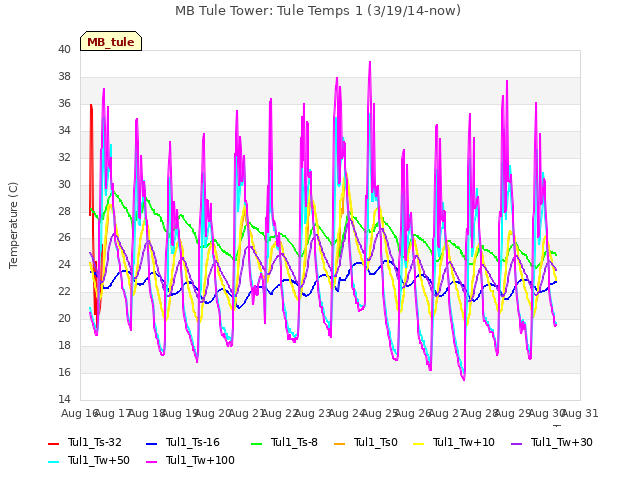Click the Aug 30 x-axis label
This screenshot has width=640, height=480.
547,413
